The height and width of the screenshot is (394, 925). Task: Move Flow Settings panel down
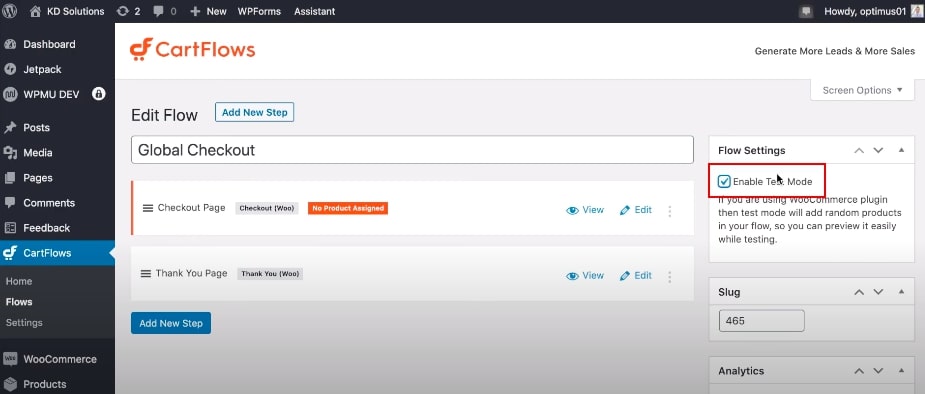click(878, 150)
